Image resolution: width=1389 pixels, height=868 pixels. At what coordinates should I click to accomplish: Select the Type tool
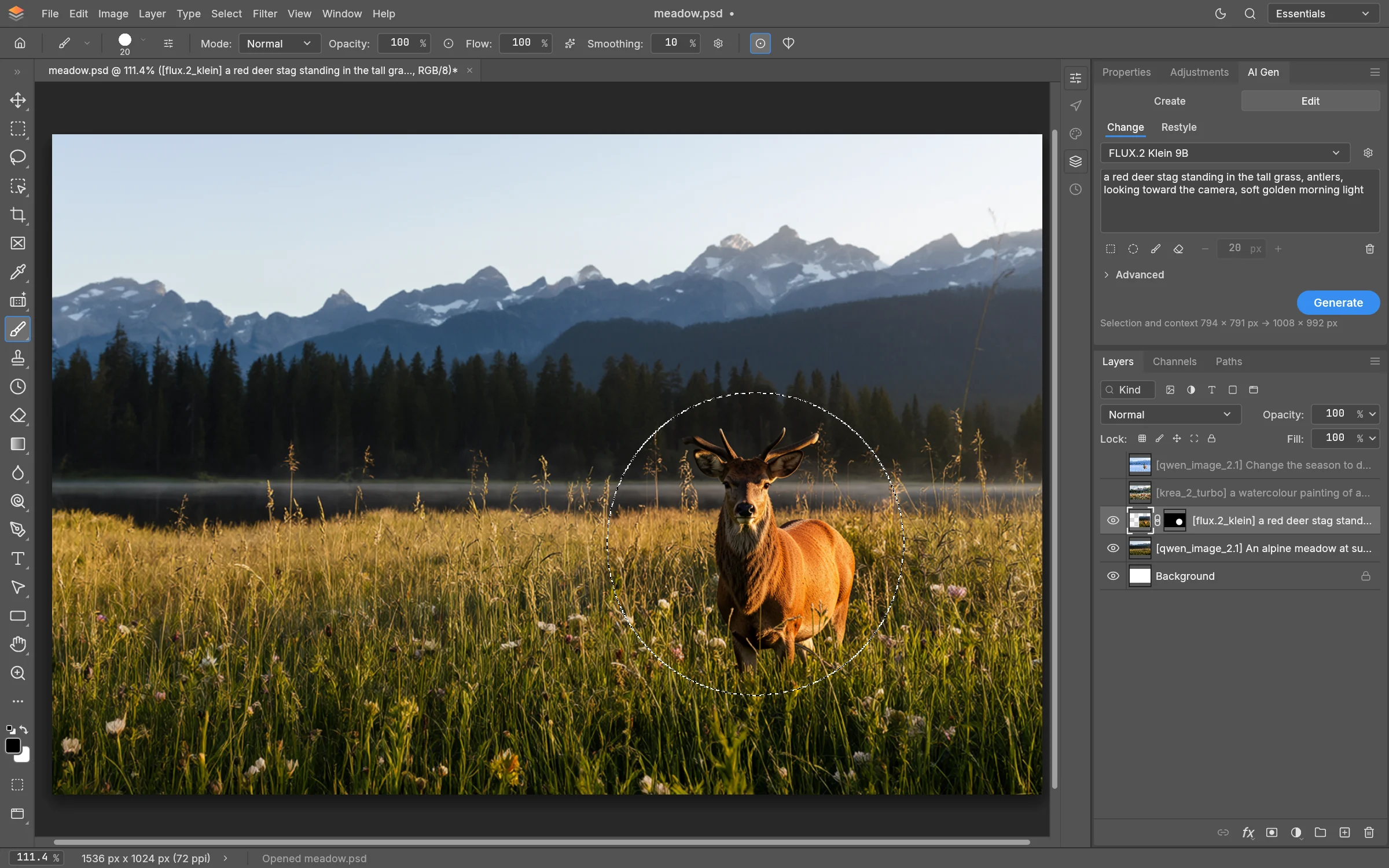[x=18, y=558]
